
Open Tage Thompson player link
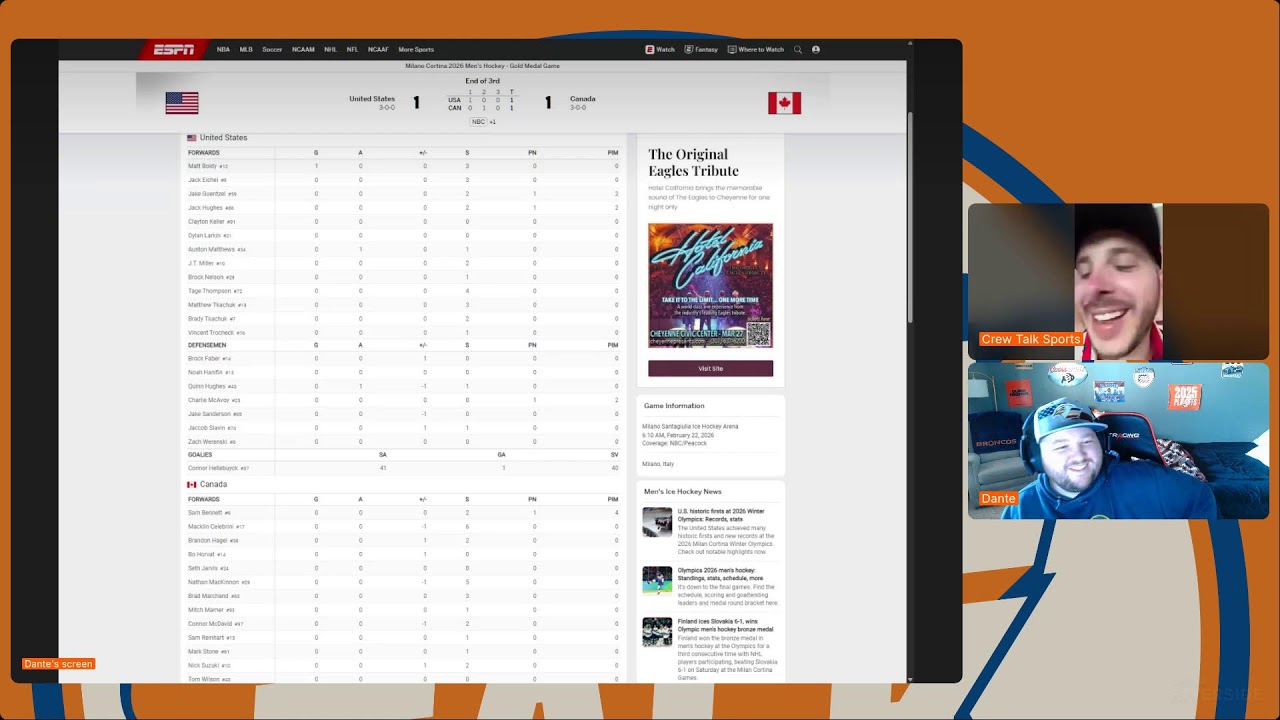(209, 291)
